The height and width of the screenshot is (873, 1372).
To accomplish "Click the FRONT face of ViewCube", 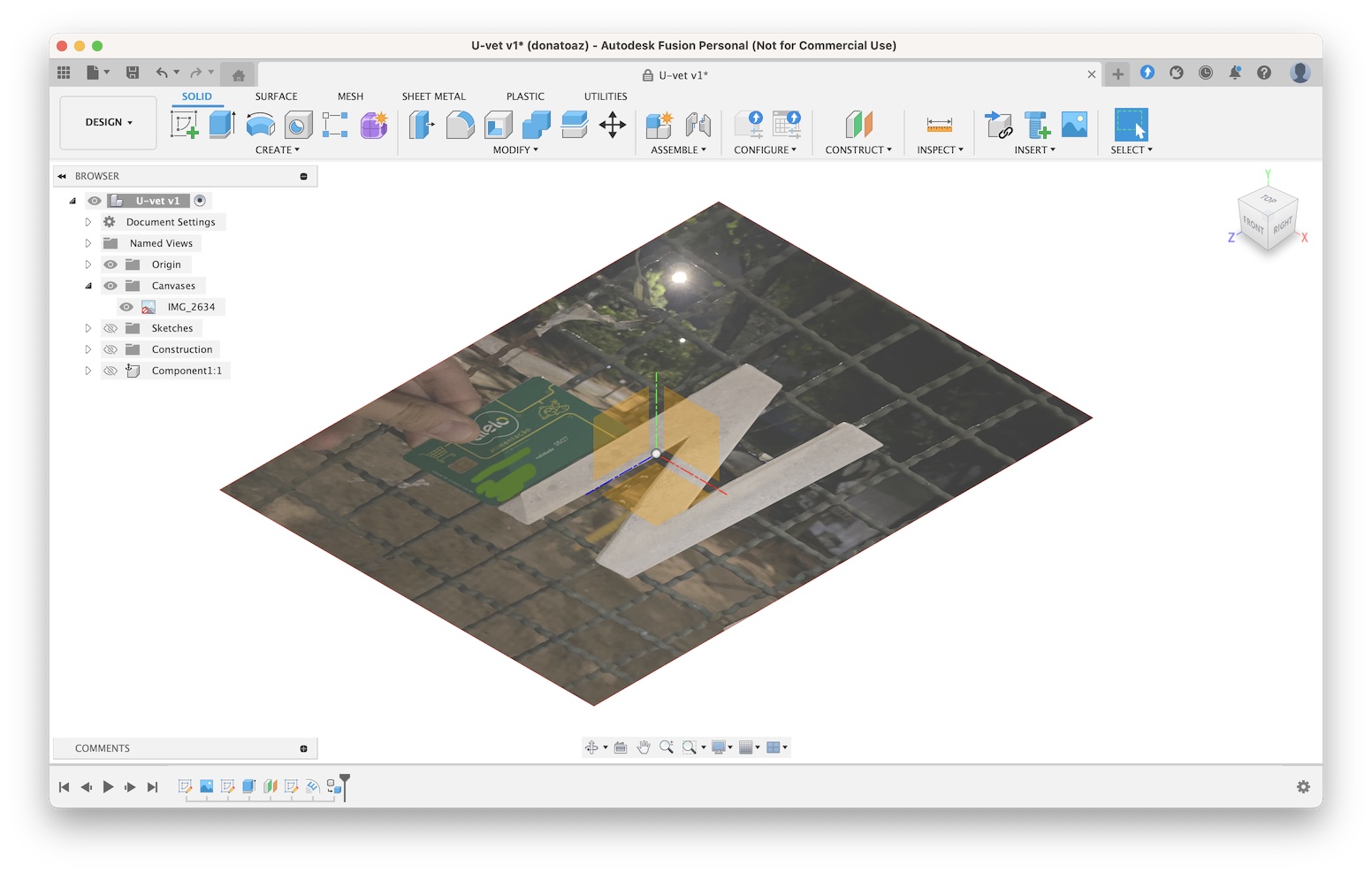I will (x=1253, y=226).
